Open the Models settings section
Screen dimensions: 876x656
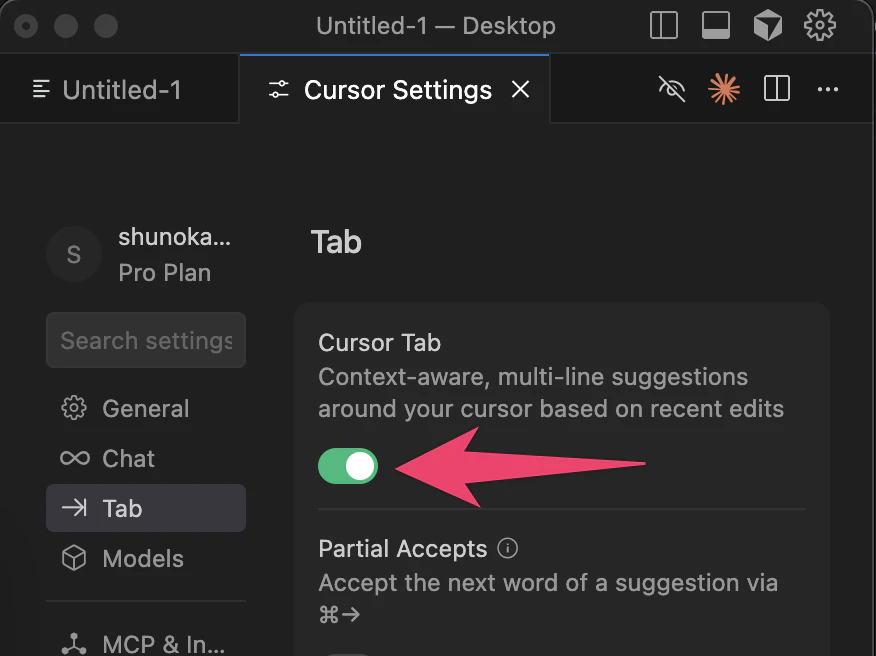click(x=146, y=558)
